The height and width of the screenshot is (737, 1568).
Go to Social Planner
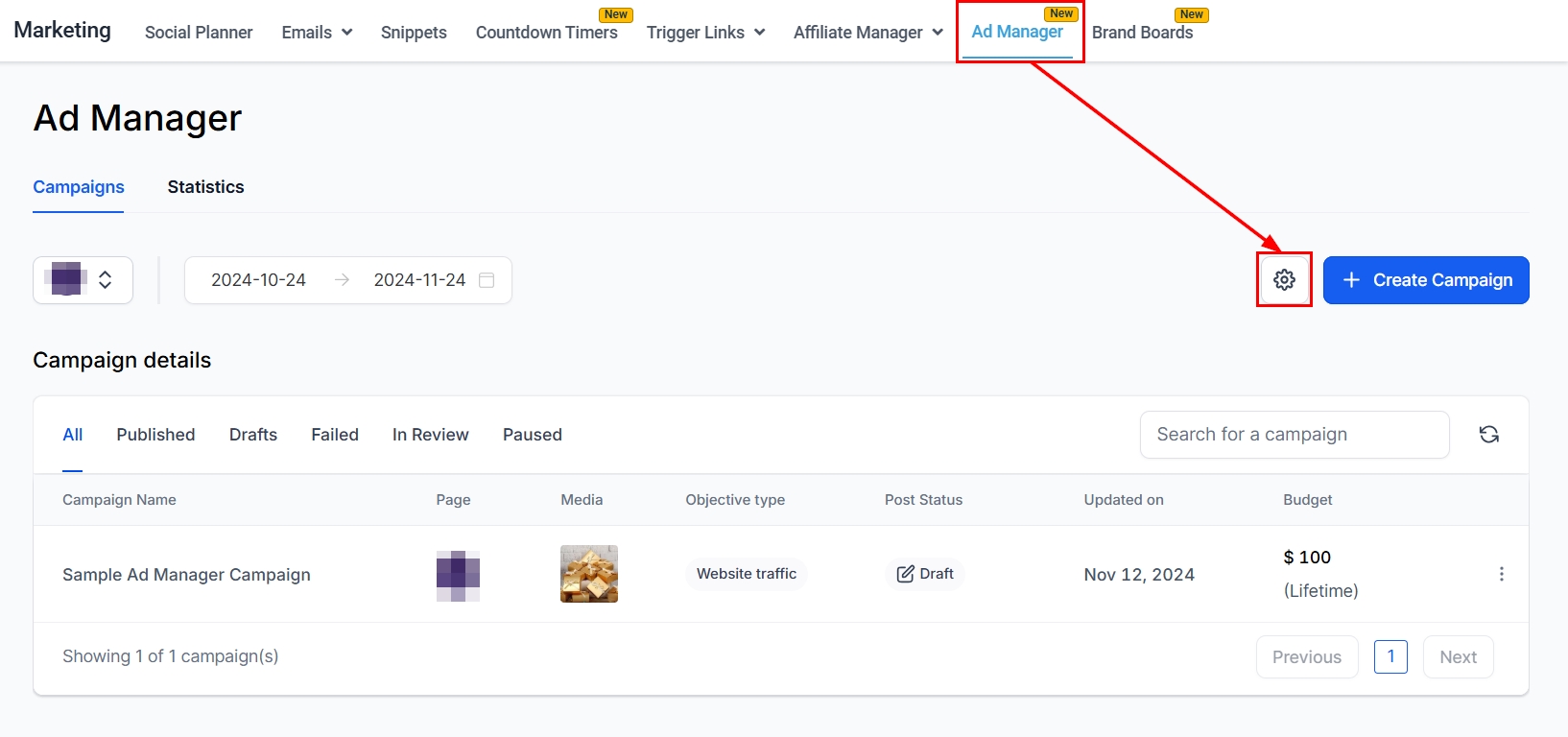tap(199, 33)
